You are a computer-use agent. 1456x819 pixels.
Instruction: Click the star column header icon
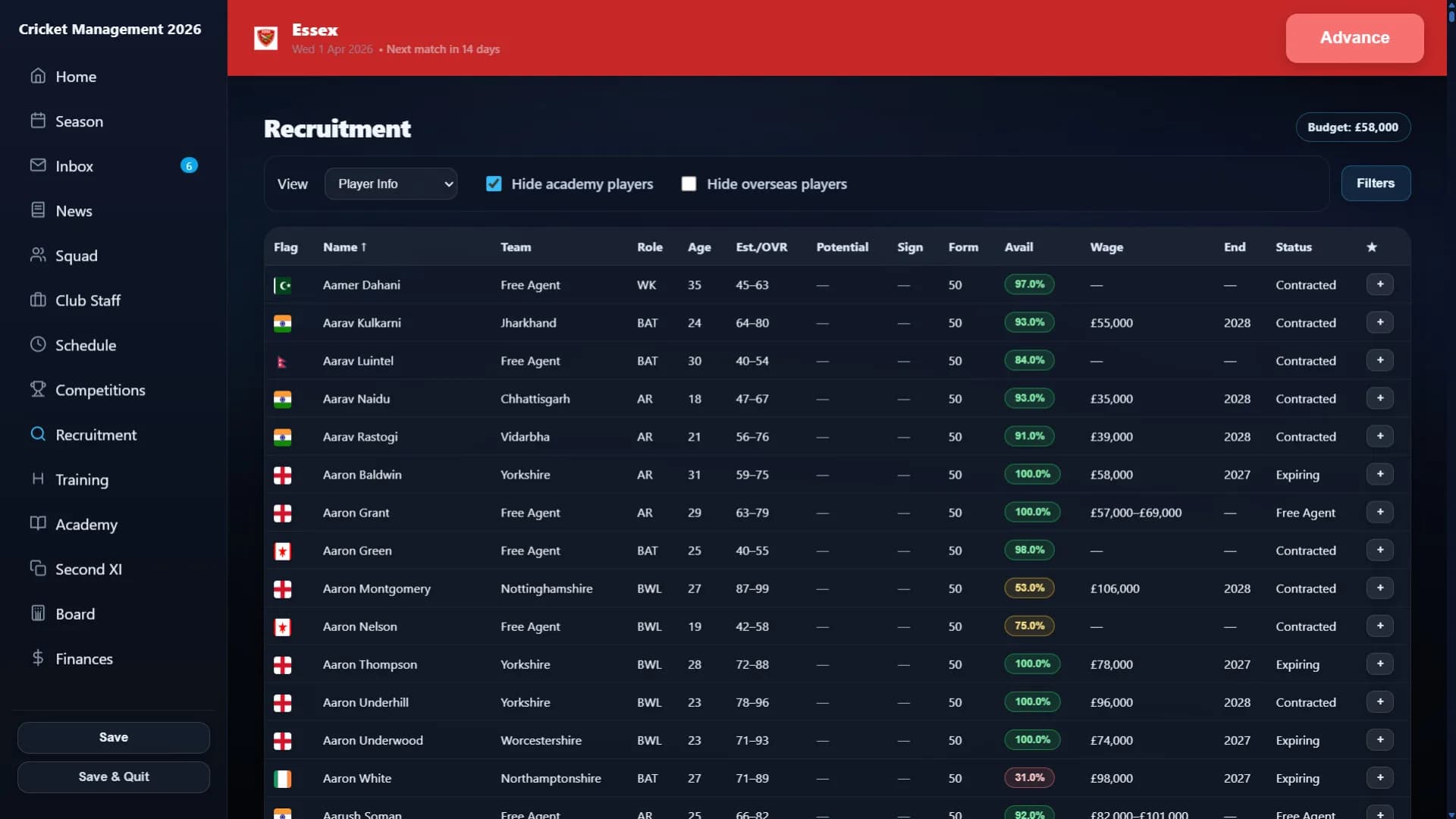click(x=1372, y=247)
